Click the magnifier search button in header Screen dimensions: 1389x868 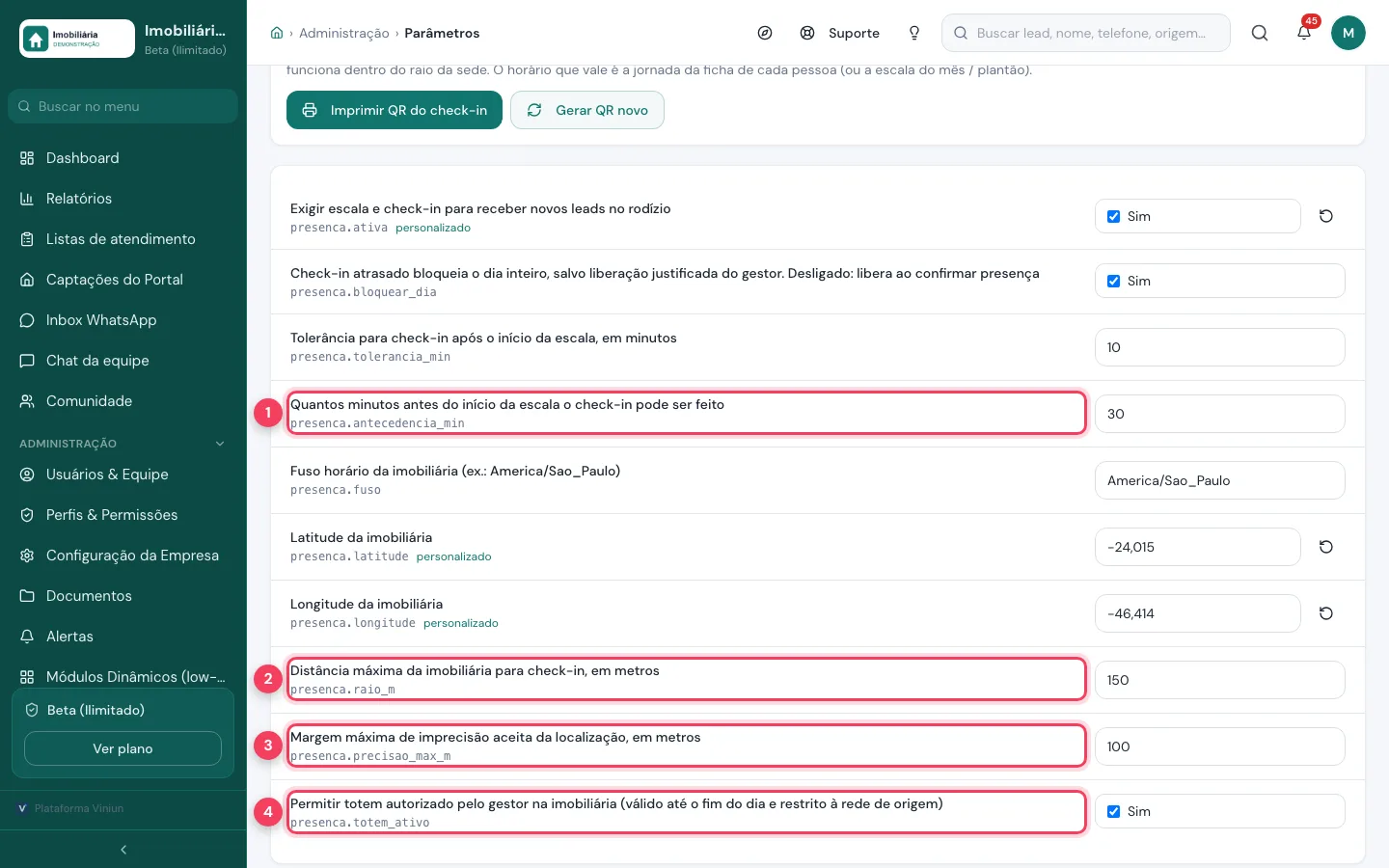[x=1260, y=33]
